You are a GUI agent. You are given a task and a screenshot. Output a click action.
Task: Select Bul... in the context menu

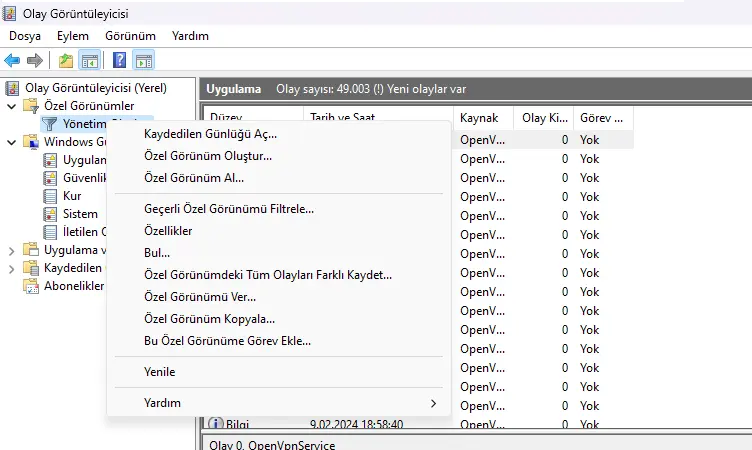click(279, 253)
